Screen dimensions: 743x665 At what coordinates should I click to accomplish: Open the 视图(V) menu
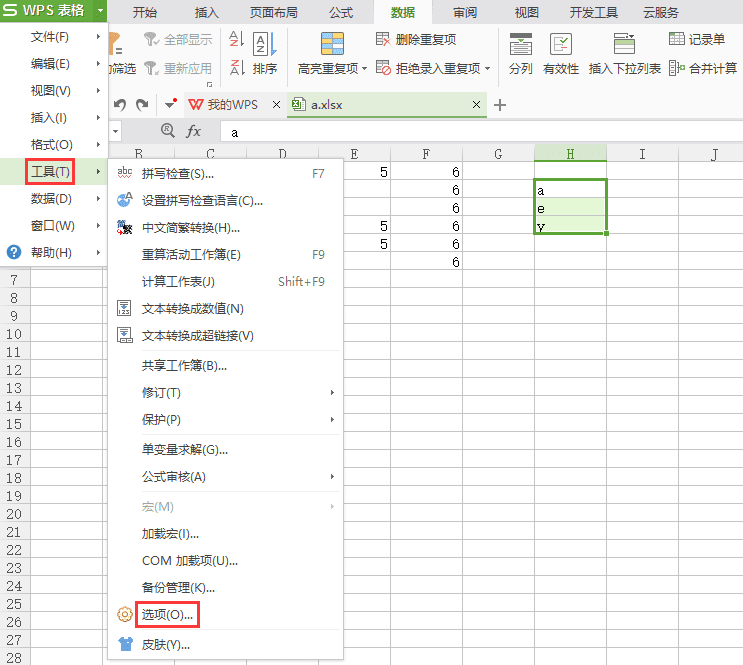click(54, 91)
